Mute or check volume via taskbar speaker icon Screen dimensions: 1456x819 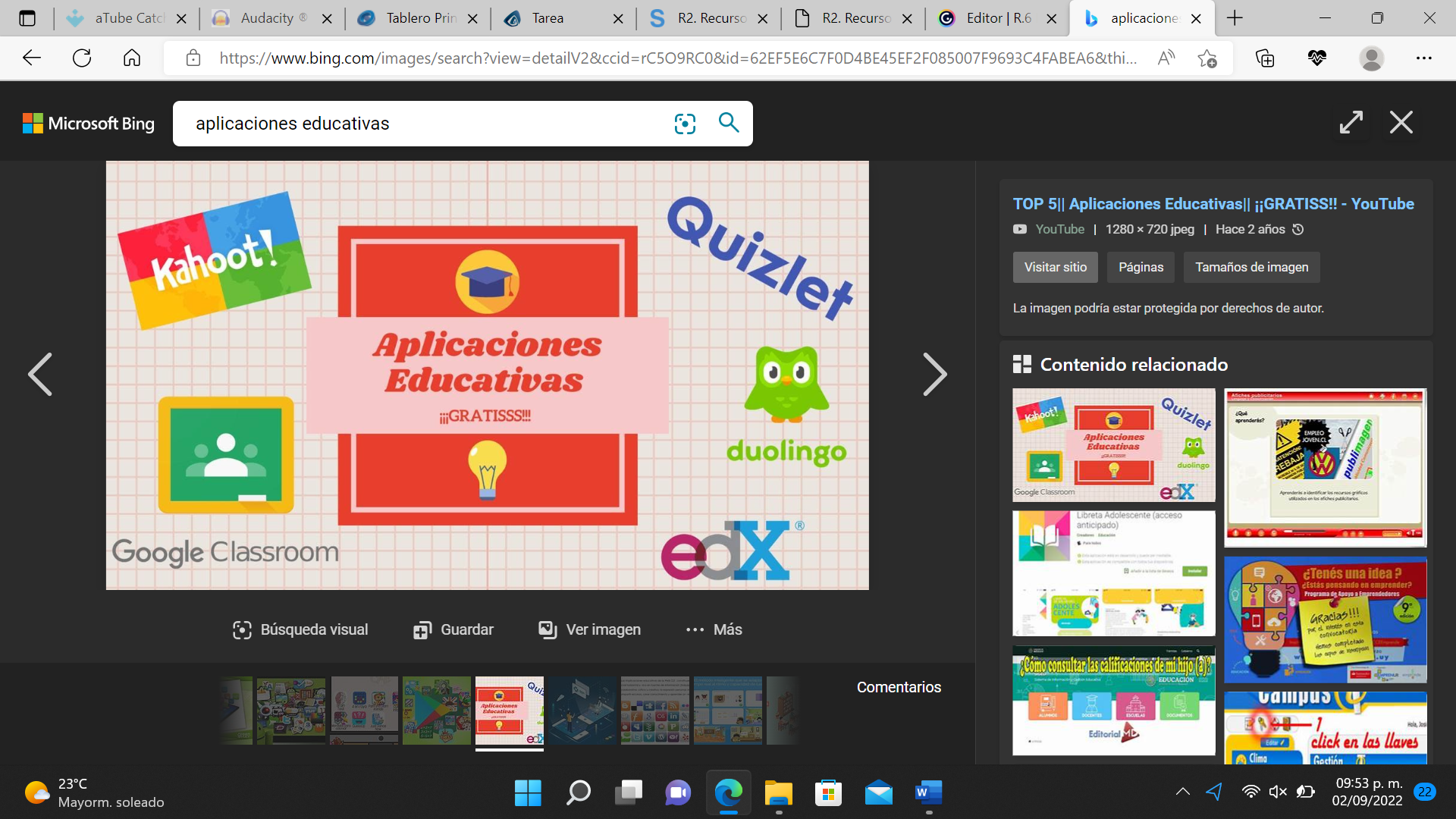[1276, 792]
